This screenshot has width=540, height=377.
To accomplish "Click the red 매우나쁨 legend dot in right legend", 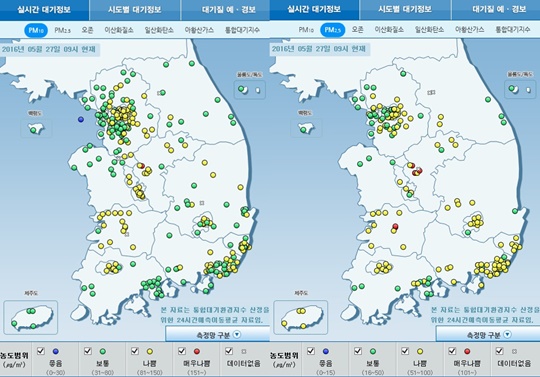I will pyautogui.click(x=467, y=352).
